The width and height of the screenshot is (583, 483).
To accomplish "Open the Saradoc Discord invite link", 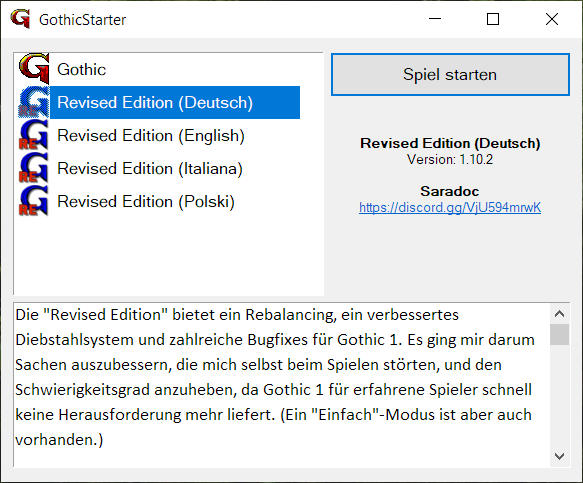I will [x=450, y=207].
